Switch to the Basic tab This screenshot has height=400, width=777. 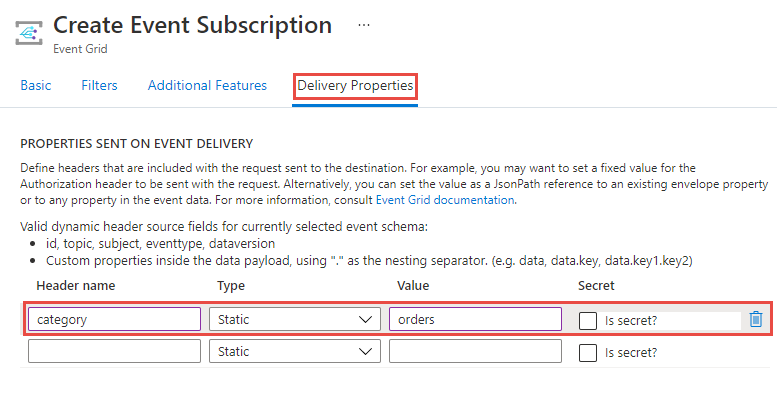[x=36, y=86]
